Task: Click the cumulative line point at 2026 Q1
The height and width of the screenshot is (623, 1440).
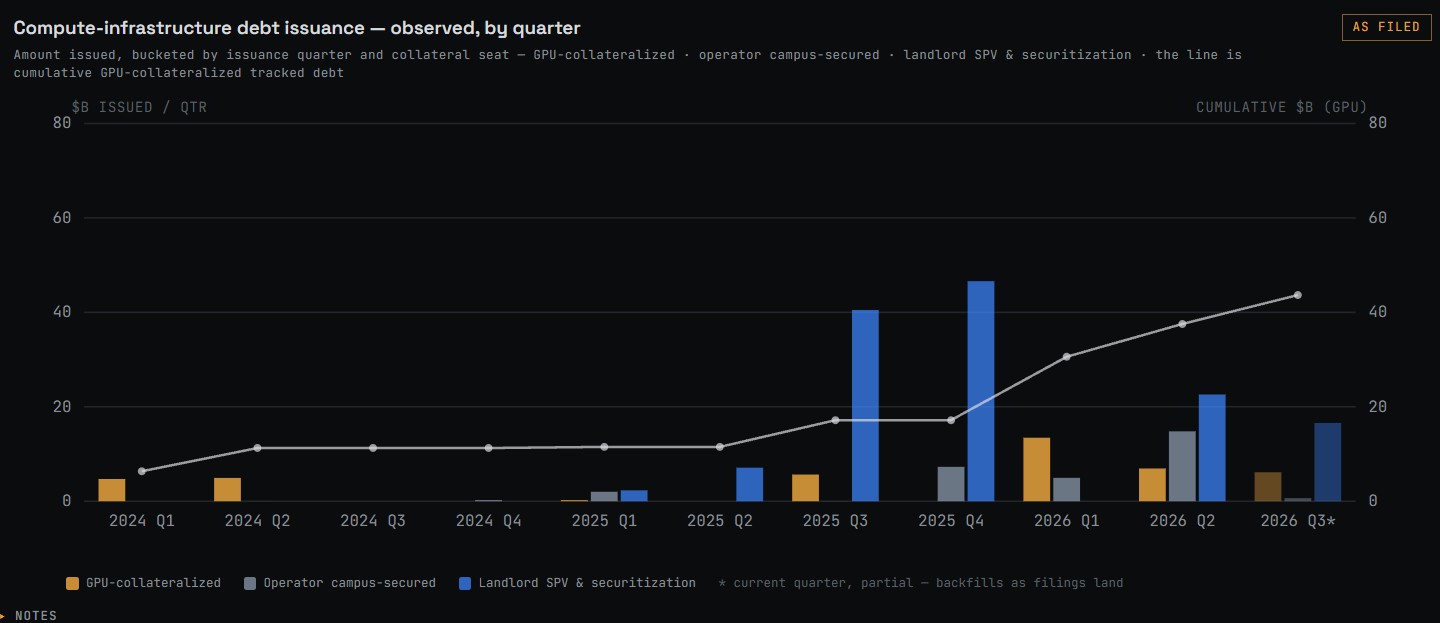Action: click(1067, 357)
